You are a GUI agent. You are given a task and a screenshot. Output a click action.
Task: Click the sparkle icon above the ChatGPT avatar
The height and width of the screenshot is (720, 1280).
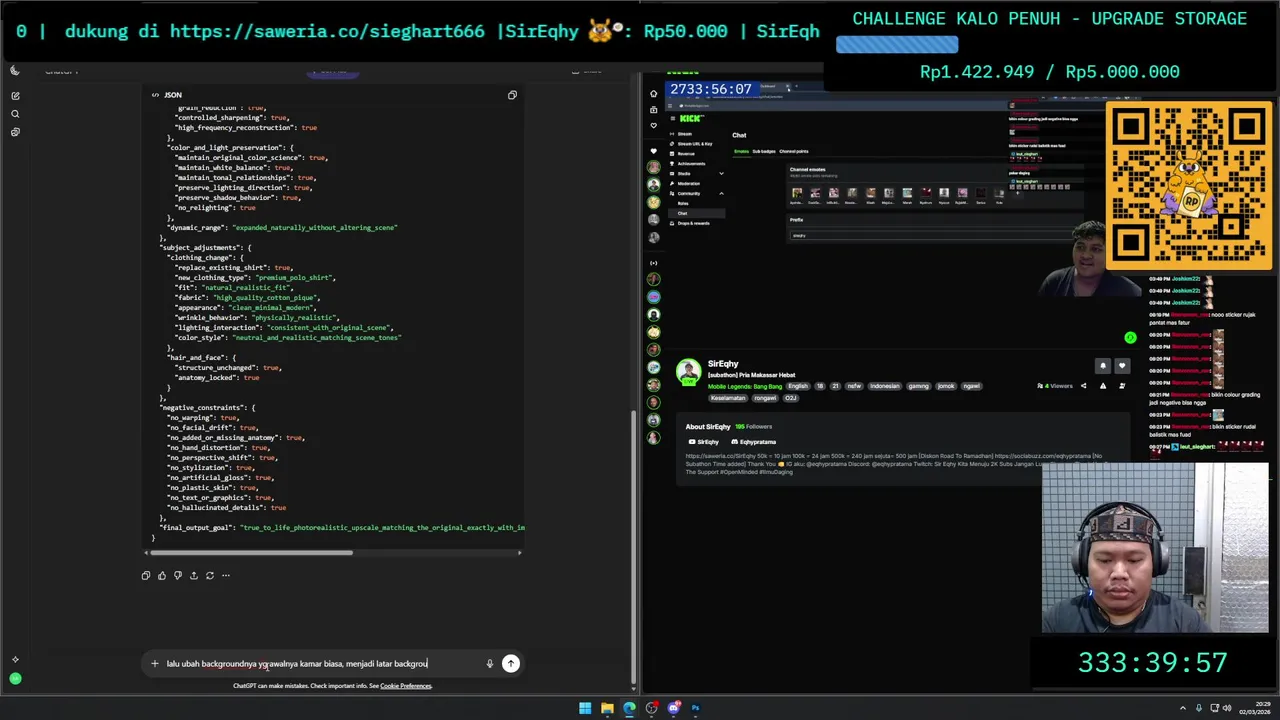click(x=15, y=660)
